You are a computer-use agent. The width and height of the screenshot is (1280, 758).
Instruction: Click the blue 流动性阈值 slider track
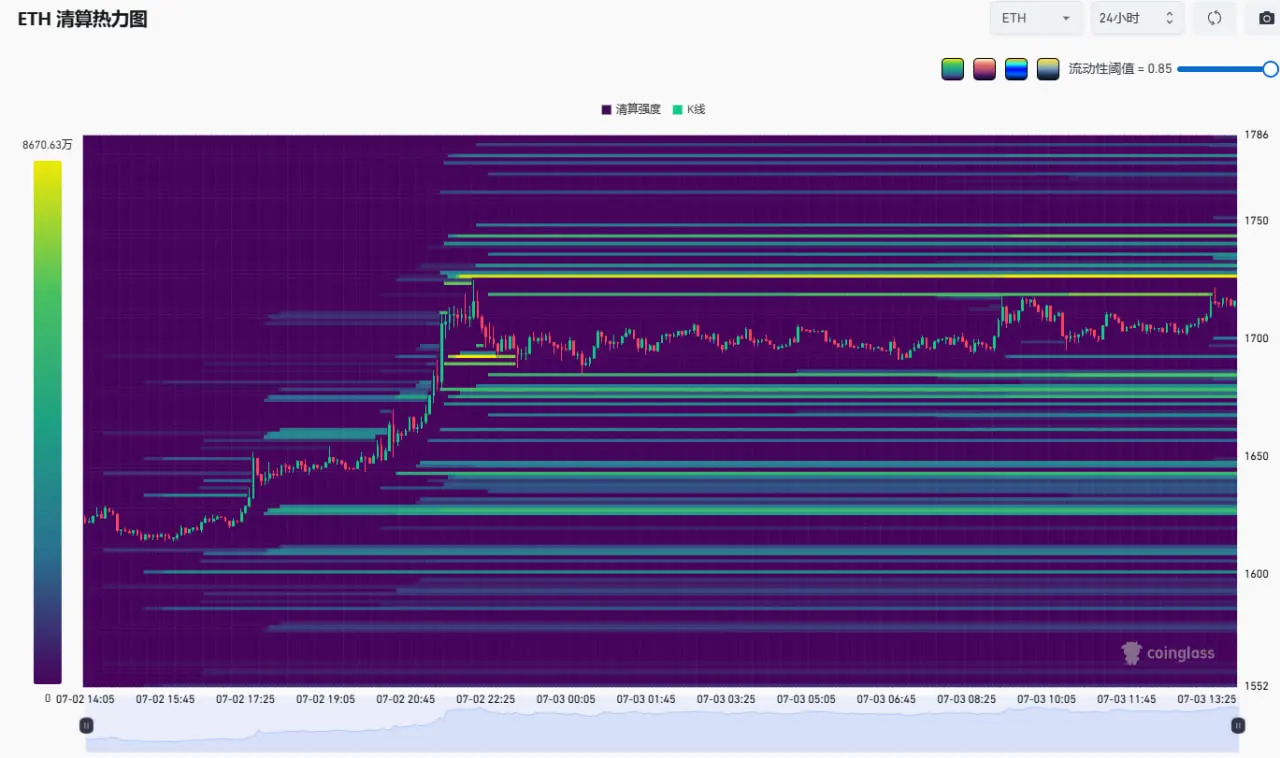(1220, 69)
